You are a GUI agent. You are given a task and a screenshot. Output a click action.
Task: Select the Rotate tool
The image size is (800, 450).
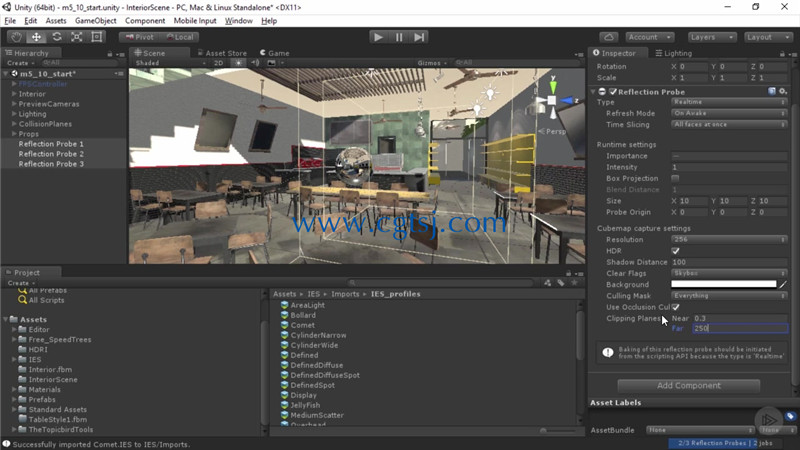[x=57, y=37]
